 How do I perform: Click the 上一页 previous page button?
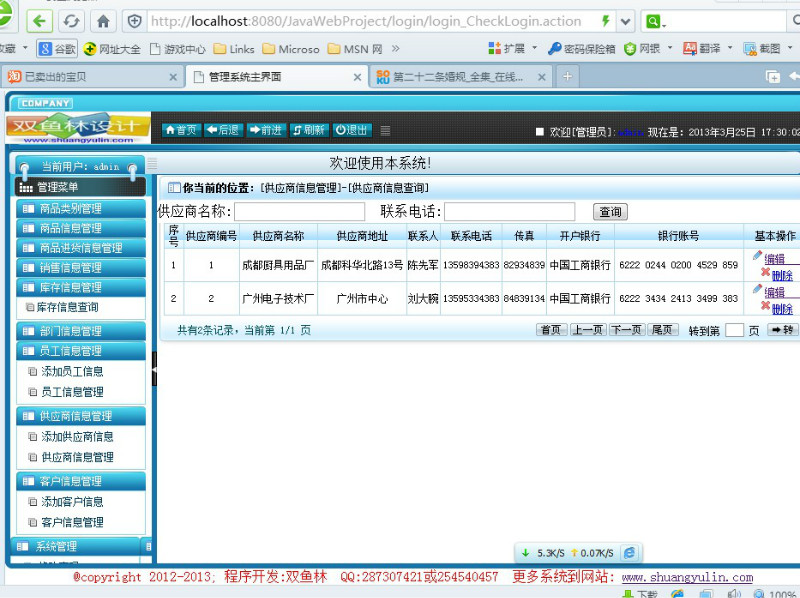pyautogui.click(x=588, y=330)
